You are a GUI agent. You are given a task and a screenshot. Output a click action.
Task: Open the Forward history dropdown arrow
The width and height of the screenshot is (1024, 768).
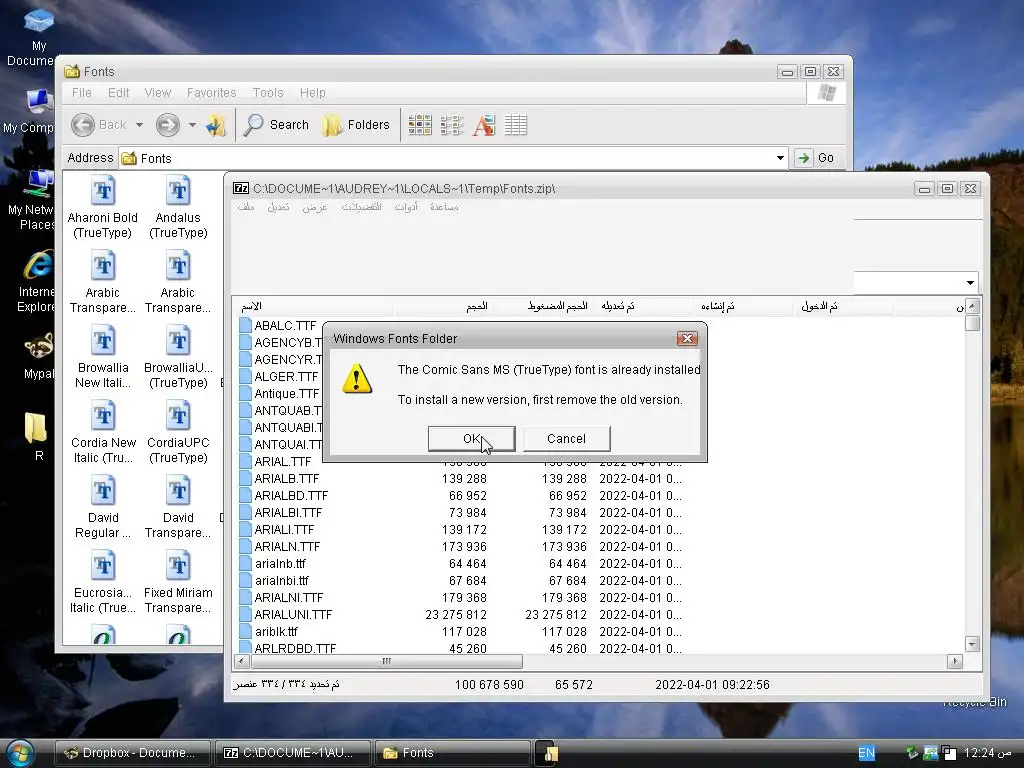(x=192, y=125)
